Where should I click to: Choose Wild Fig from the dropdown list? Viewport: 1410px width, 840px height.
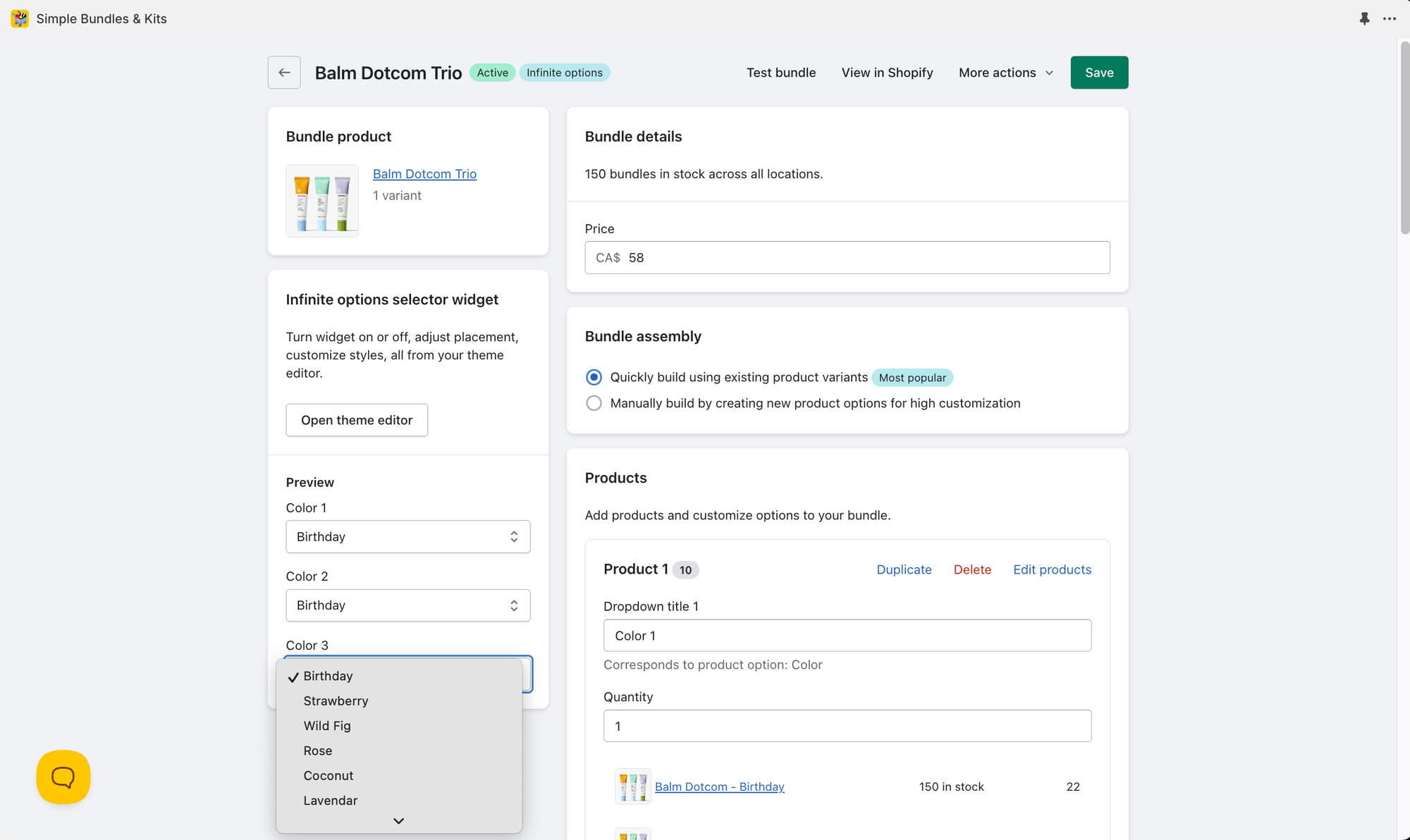point(327,726)
